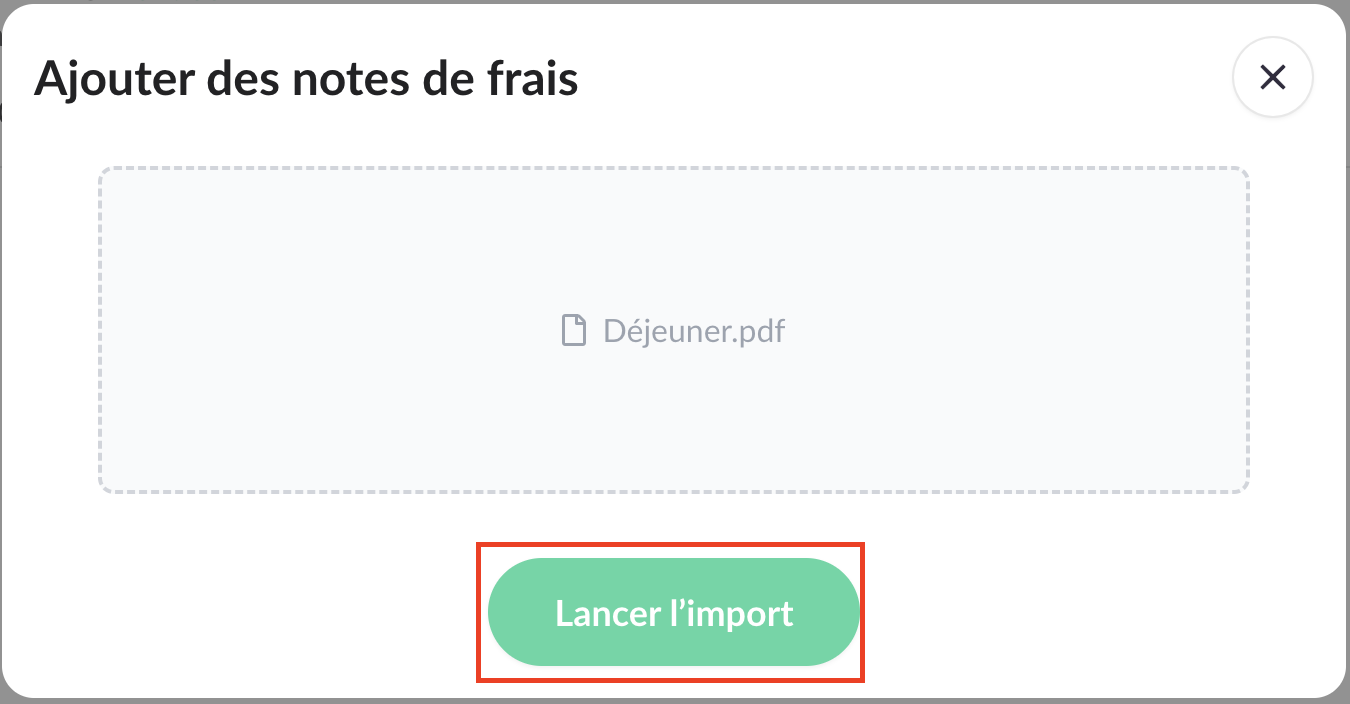1350x704 pixels.
Task: Click the uploaded document's page icon
Action: (x=573, y=330)
